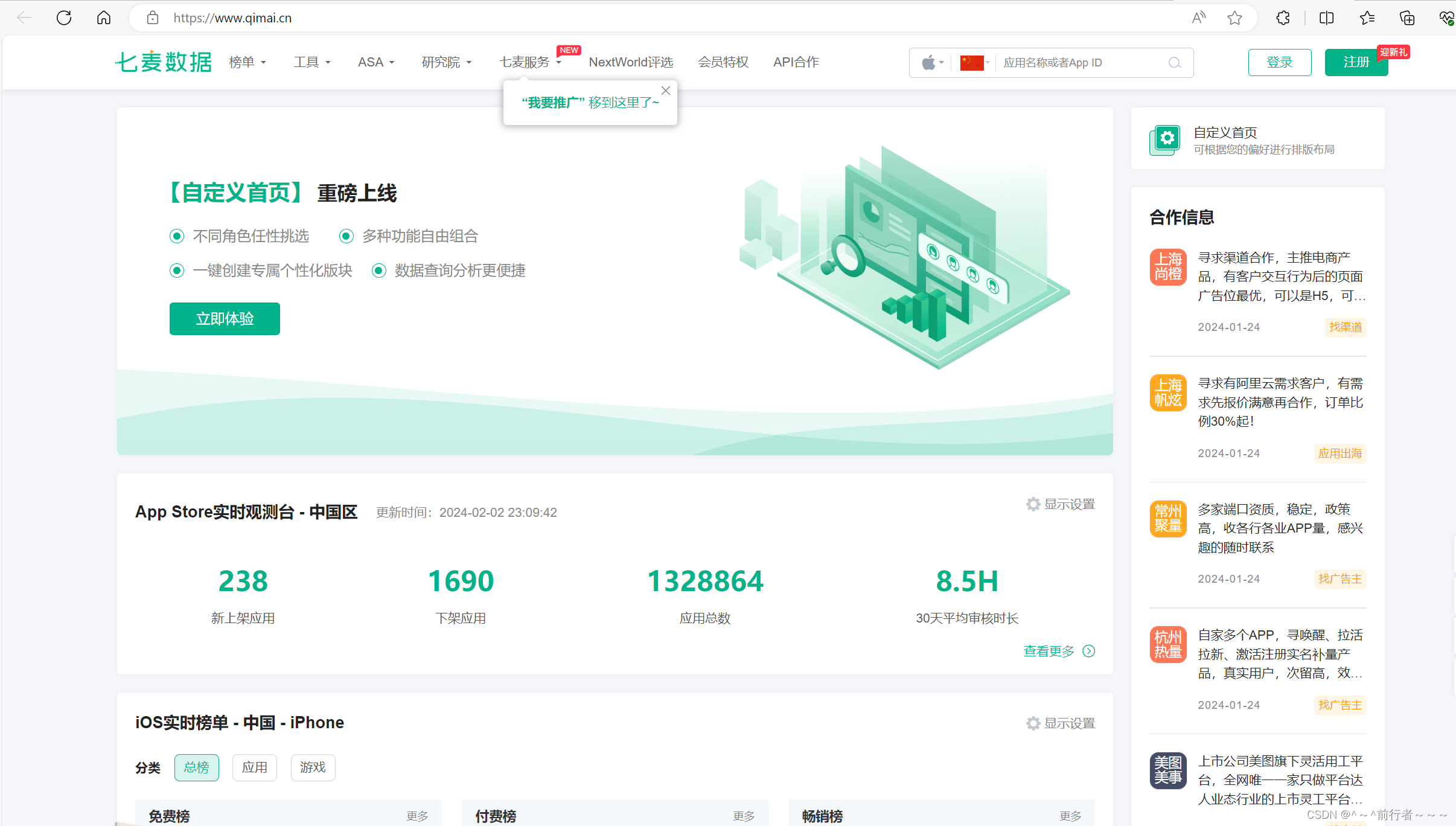Click the 美图美事 avatar icon
This screenshot has height=826, width=1456.
1168,770
